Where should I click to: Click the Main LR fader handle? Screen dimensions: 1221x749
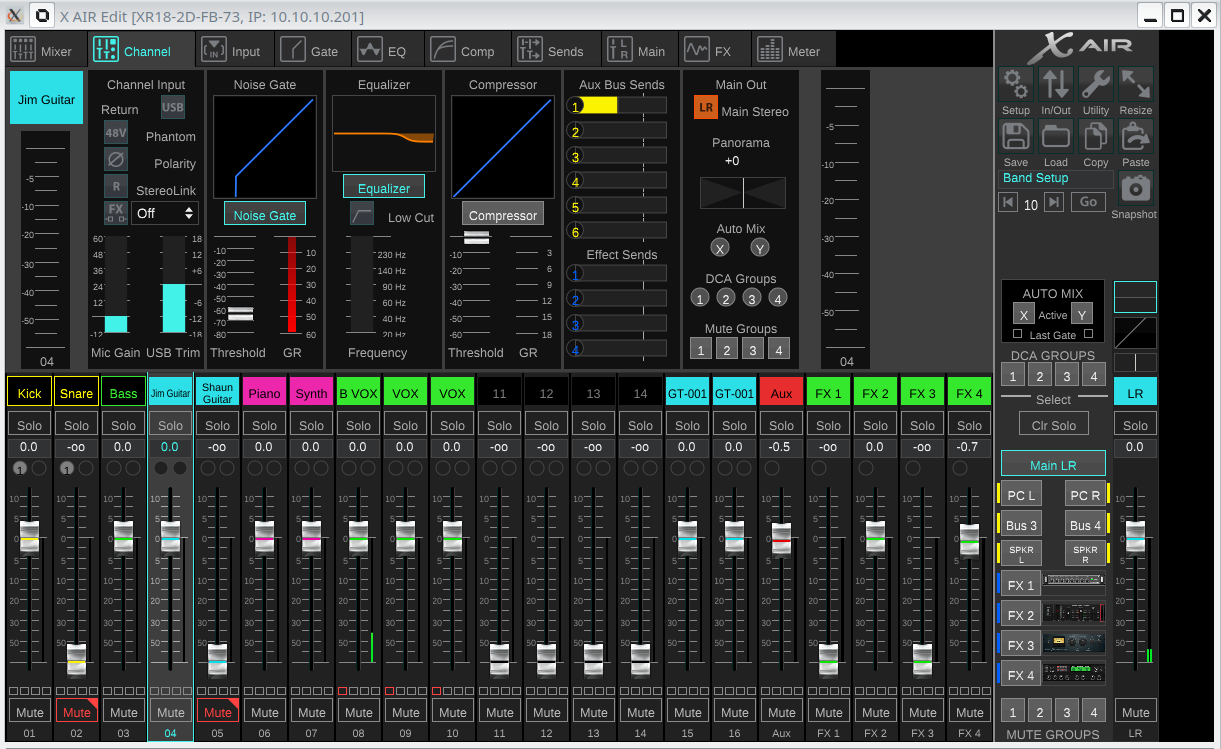[x=1135, y=537]
